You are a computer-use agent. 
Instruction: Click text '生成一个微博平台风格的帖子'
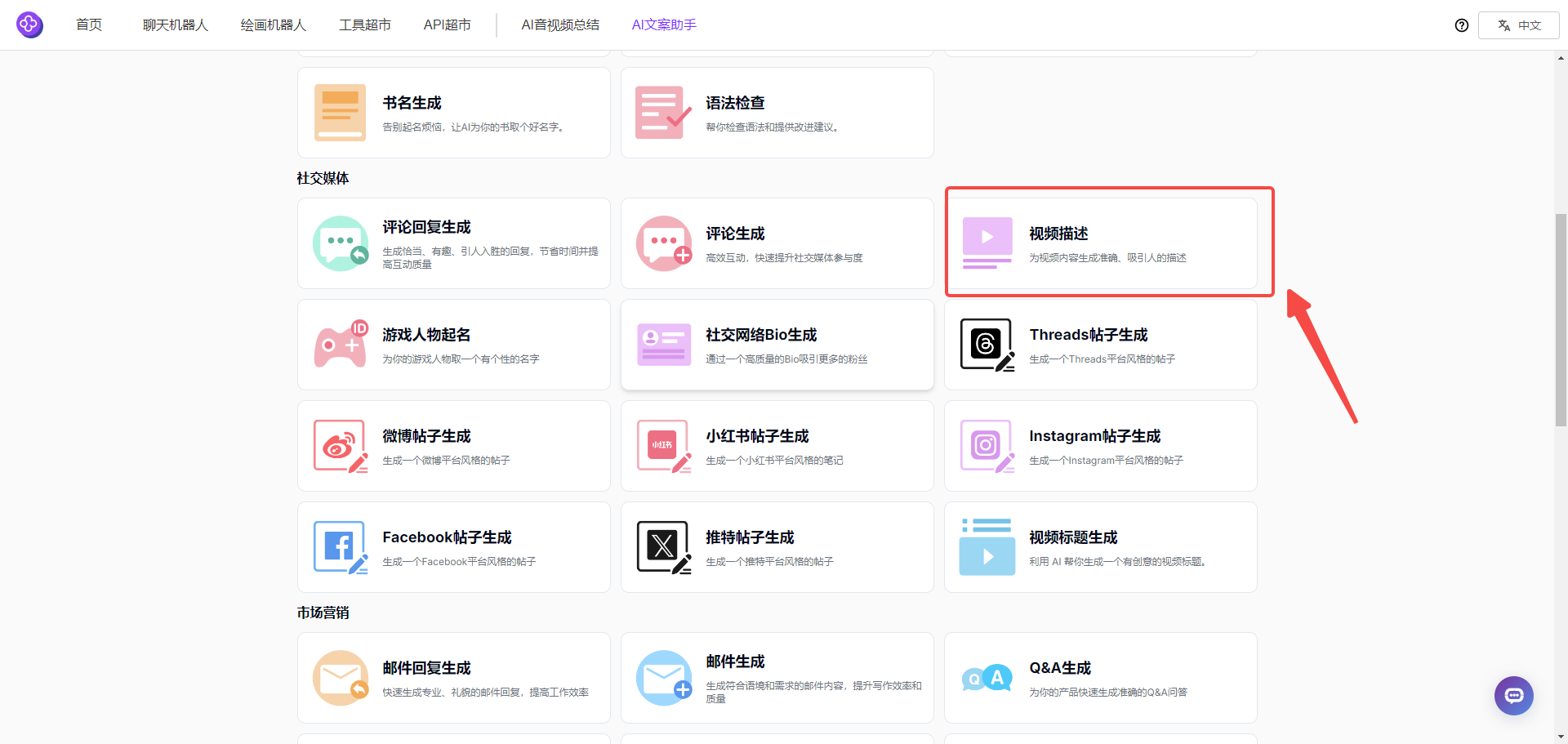(x=446, y=461)
